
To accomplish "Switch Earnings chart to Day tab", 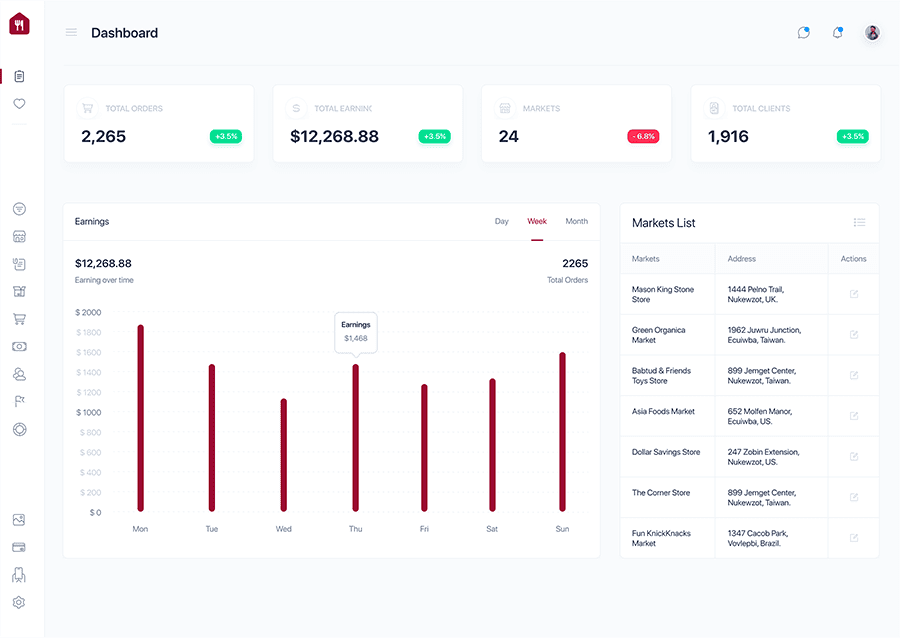I will (502, 221).
